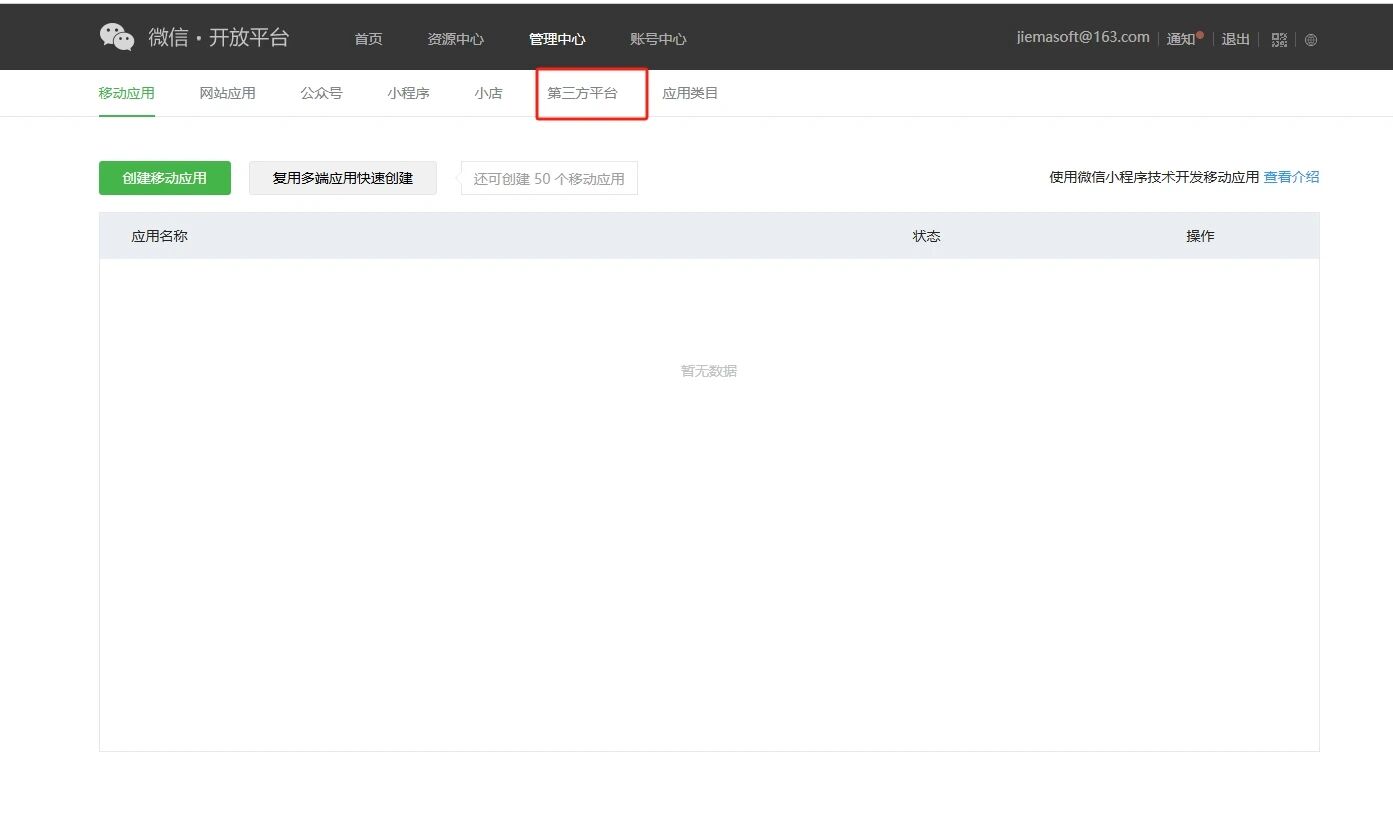Click the 应用名称 column header

tap(160, 236)
